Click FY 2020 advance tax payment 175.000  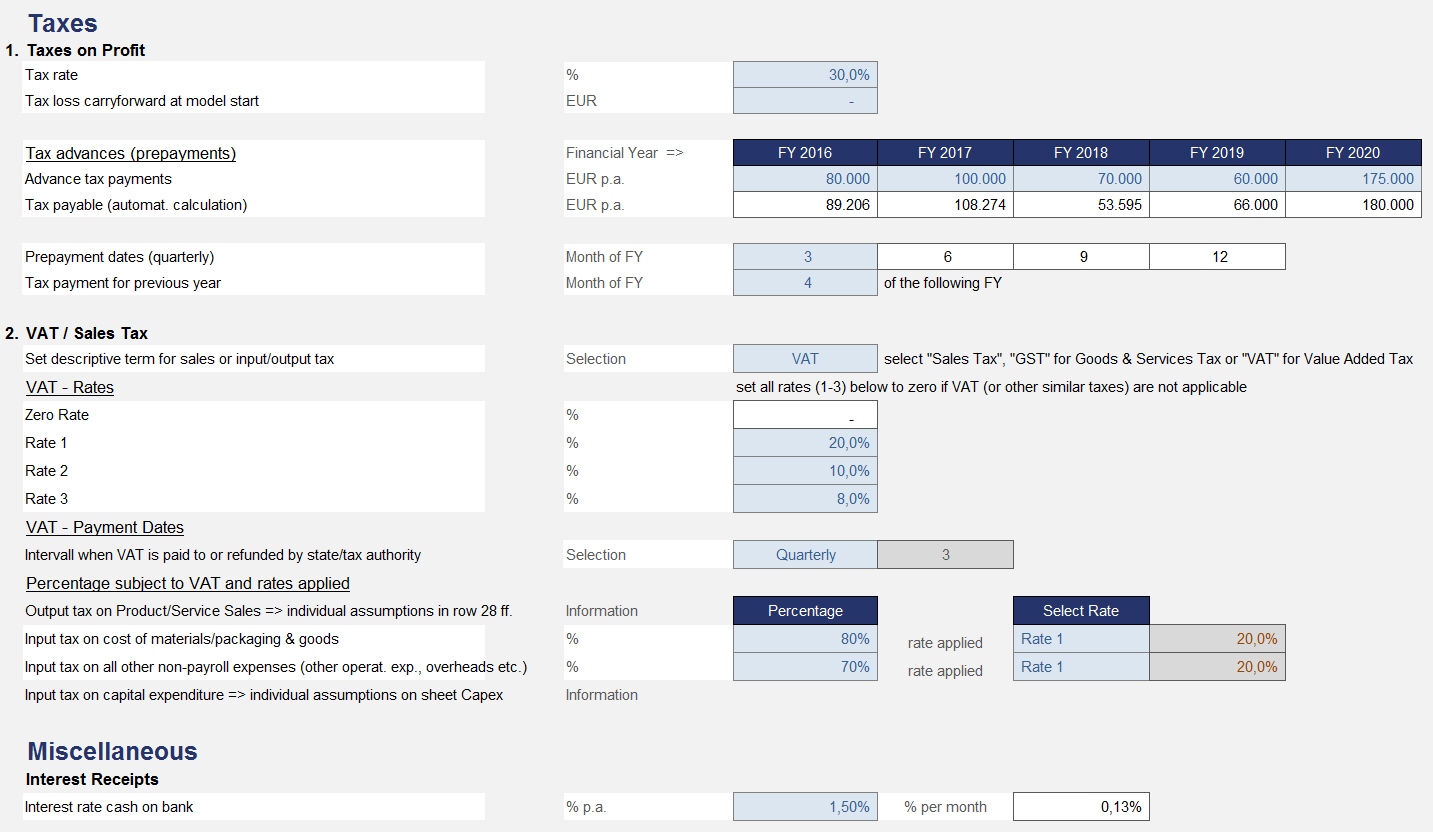tap(1353, 179)
